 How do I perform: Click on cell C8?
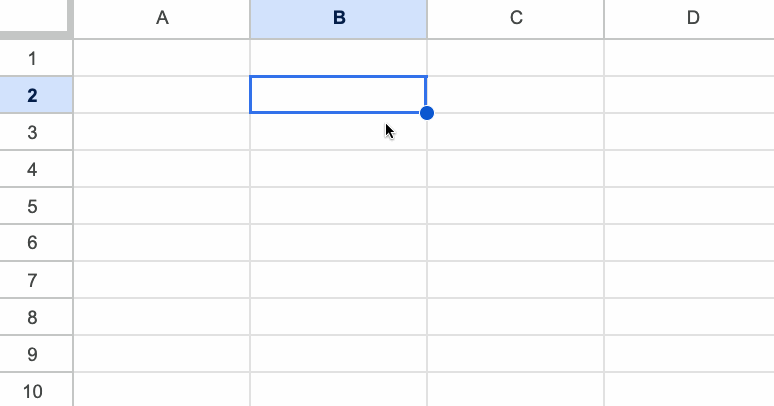516,317
